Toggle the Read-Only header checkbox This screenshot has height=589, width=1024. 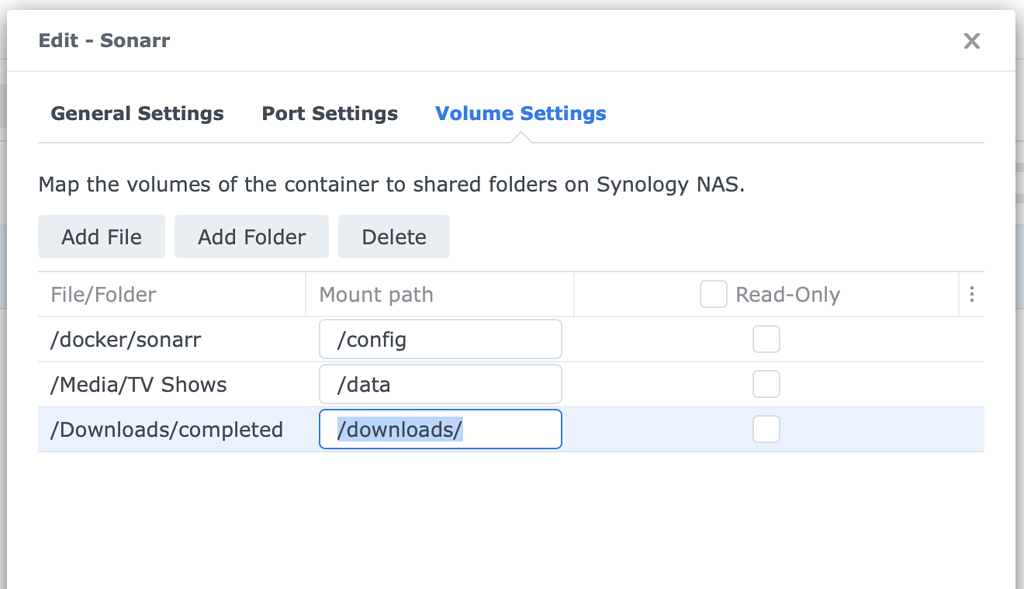pos(713,295)
